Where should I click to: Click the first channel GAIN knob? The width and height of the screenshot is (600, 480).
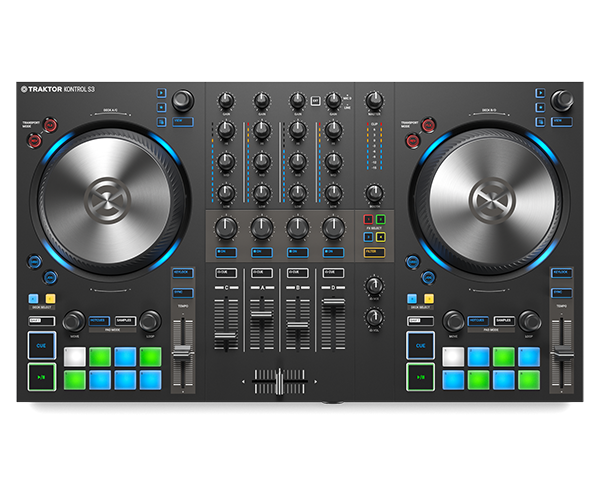coord(226,101)
